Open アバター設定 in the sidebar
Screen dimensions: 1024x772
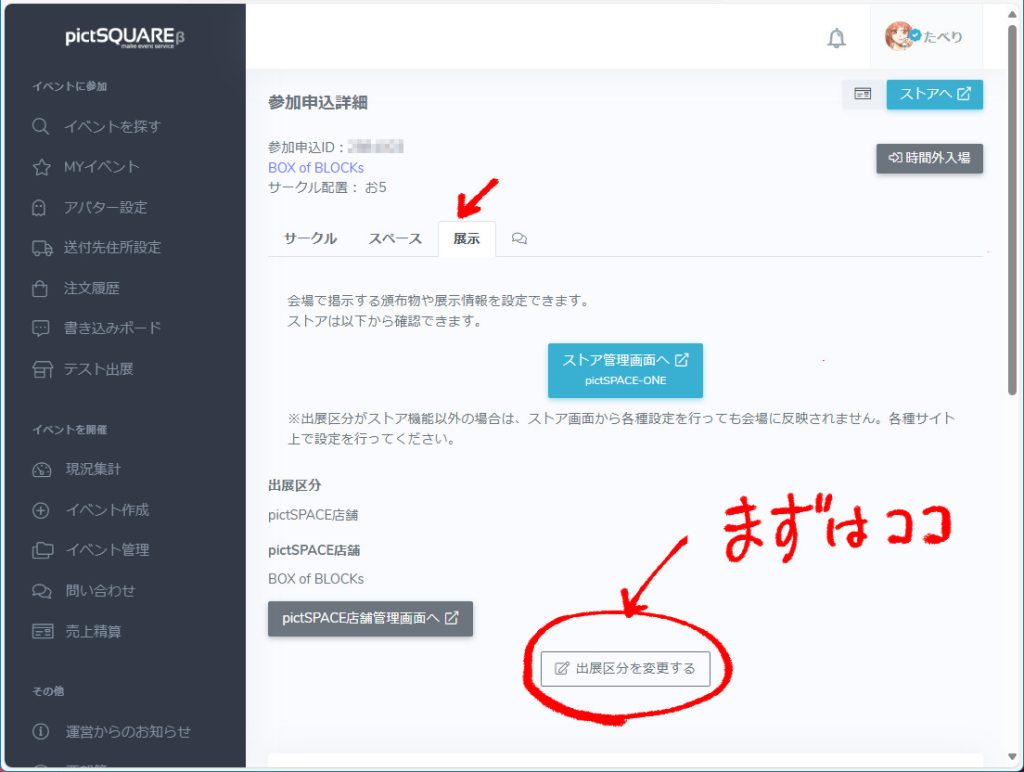coord(105,207)
